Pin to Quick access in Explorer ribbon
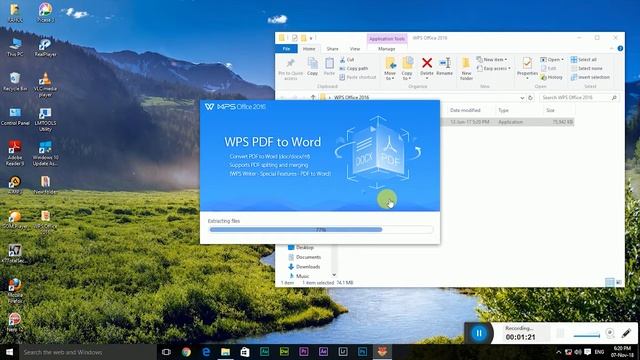640x360 pixels. click(291, 68)
